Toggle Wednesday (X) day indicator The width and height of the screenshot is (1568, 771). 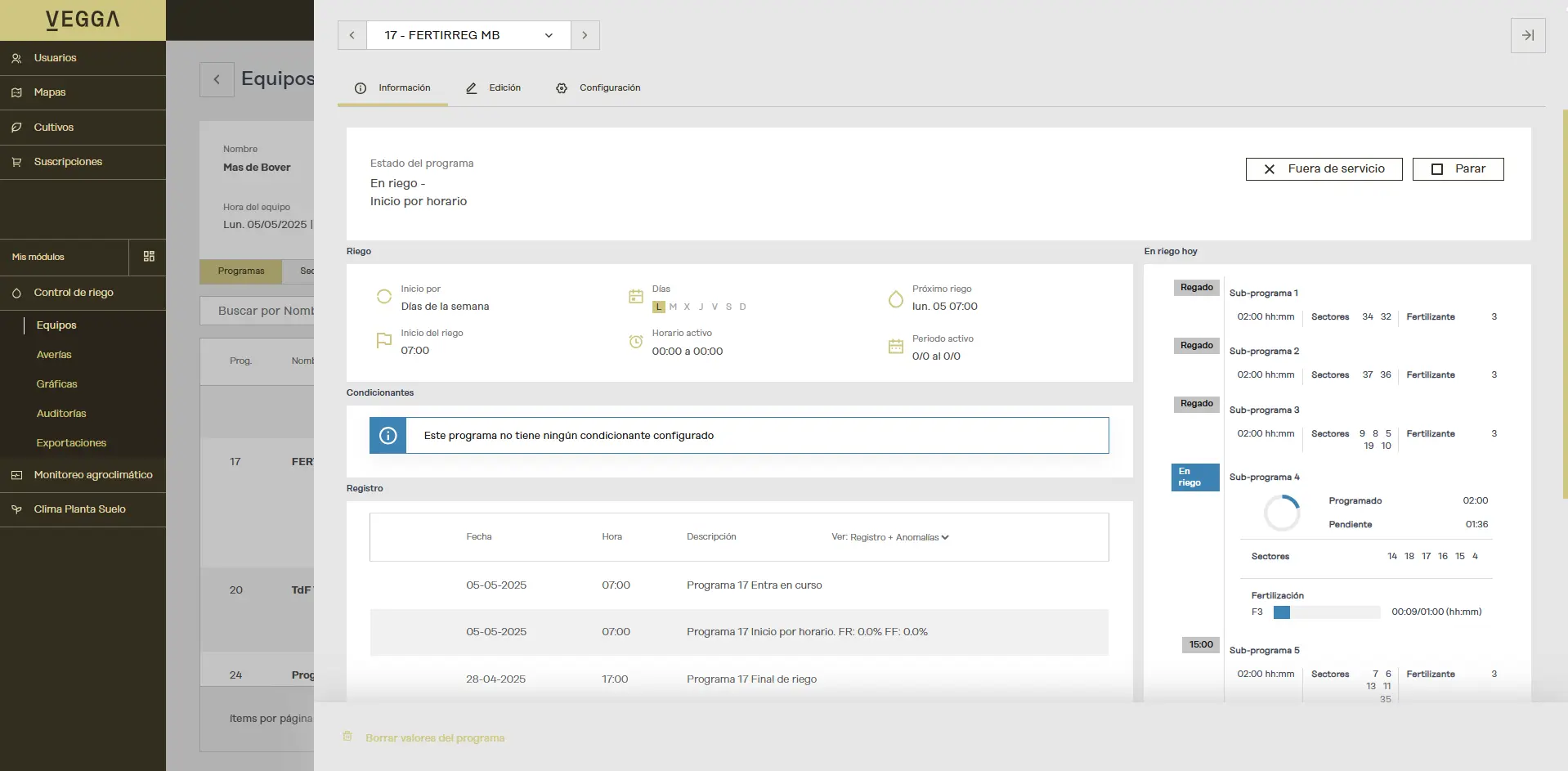(687, 307)
